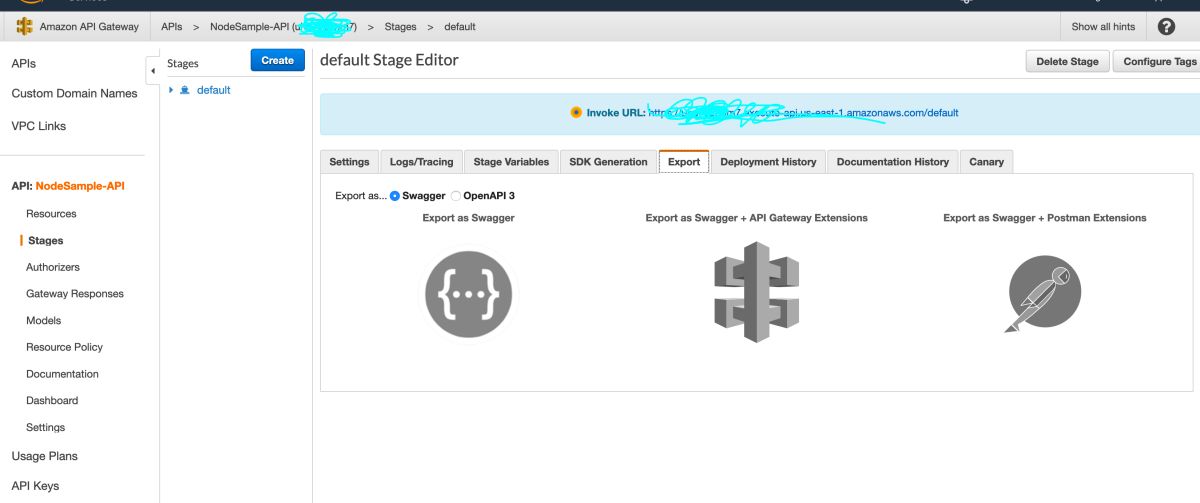The image size is (1200, 503).
Task: Click Export as Swagger + API Gateway Extensions label
Action: tap(757, 218)
